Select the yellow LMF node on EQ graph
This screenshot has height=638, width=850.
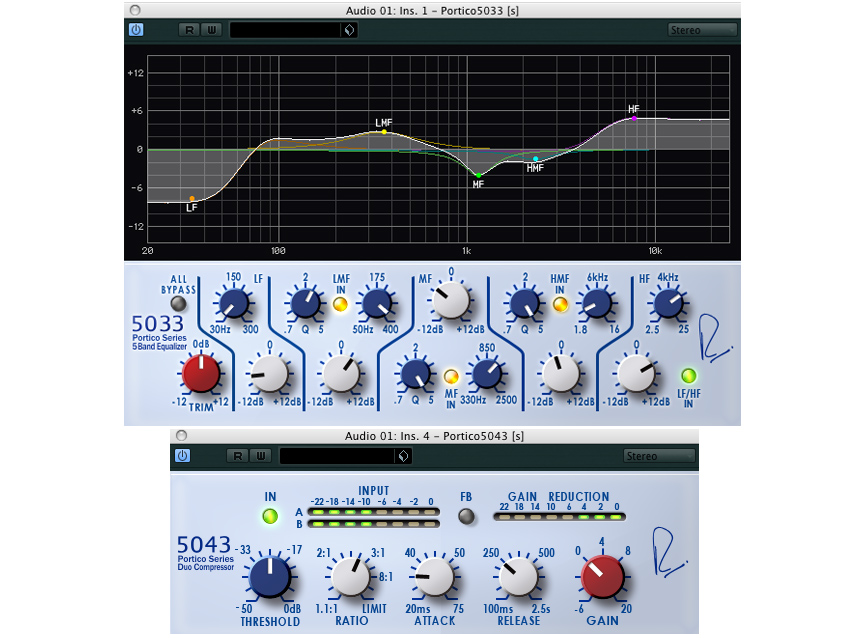[x=384, y=132]
